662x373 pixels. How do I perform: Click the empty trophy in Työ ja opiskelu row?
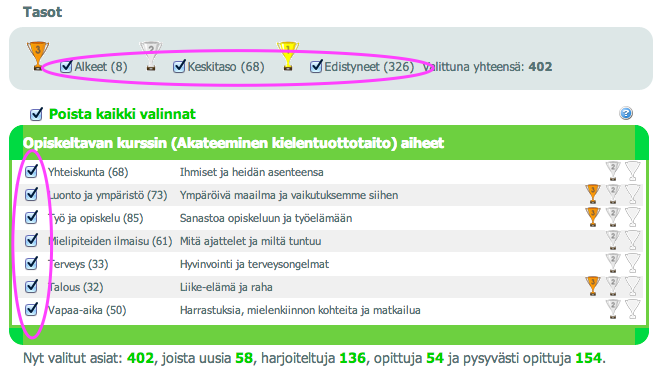(632, 217)
